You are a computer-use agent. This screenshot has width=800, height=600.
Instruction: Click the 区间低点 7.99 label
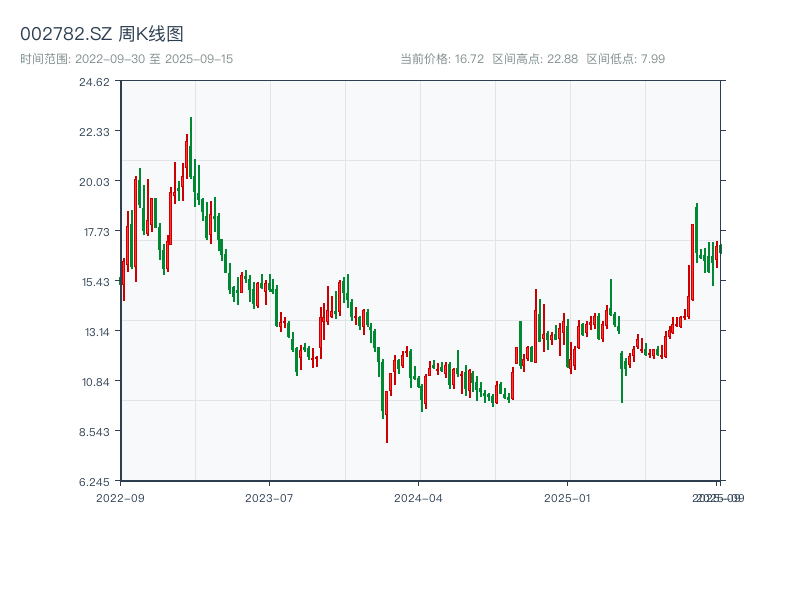625,59
